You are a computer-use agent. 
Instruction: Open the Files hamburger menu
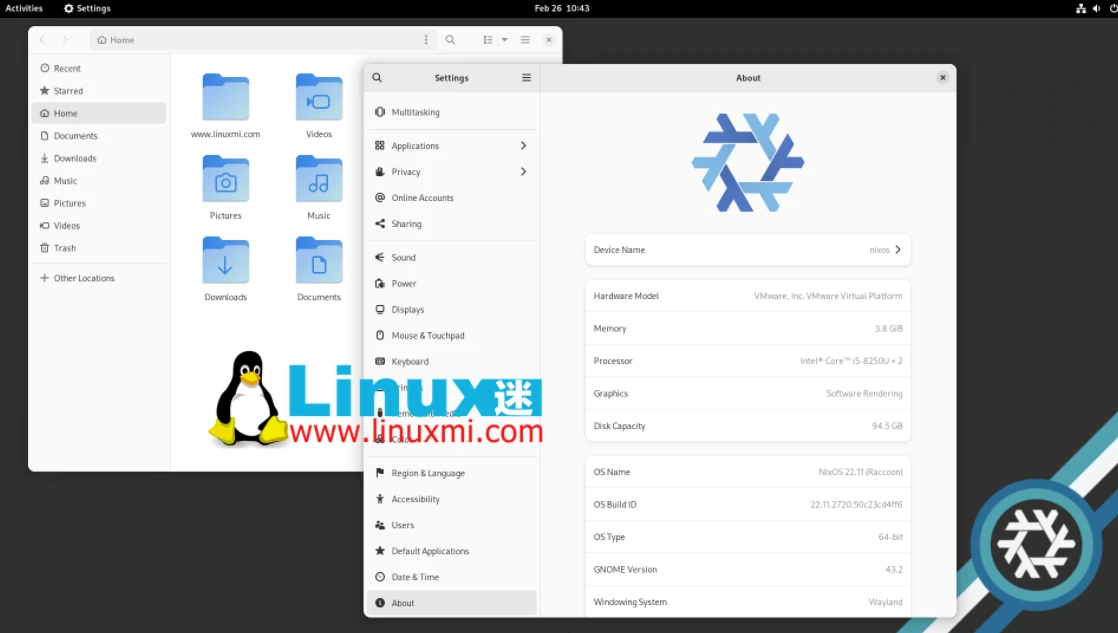(x=524, y=39)
